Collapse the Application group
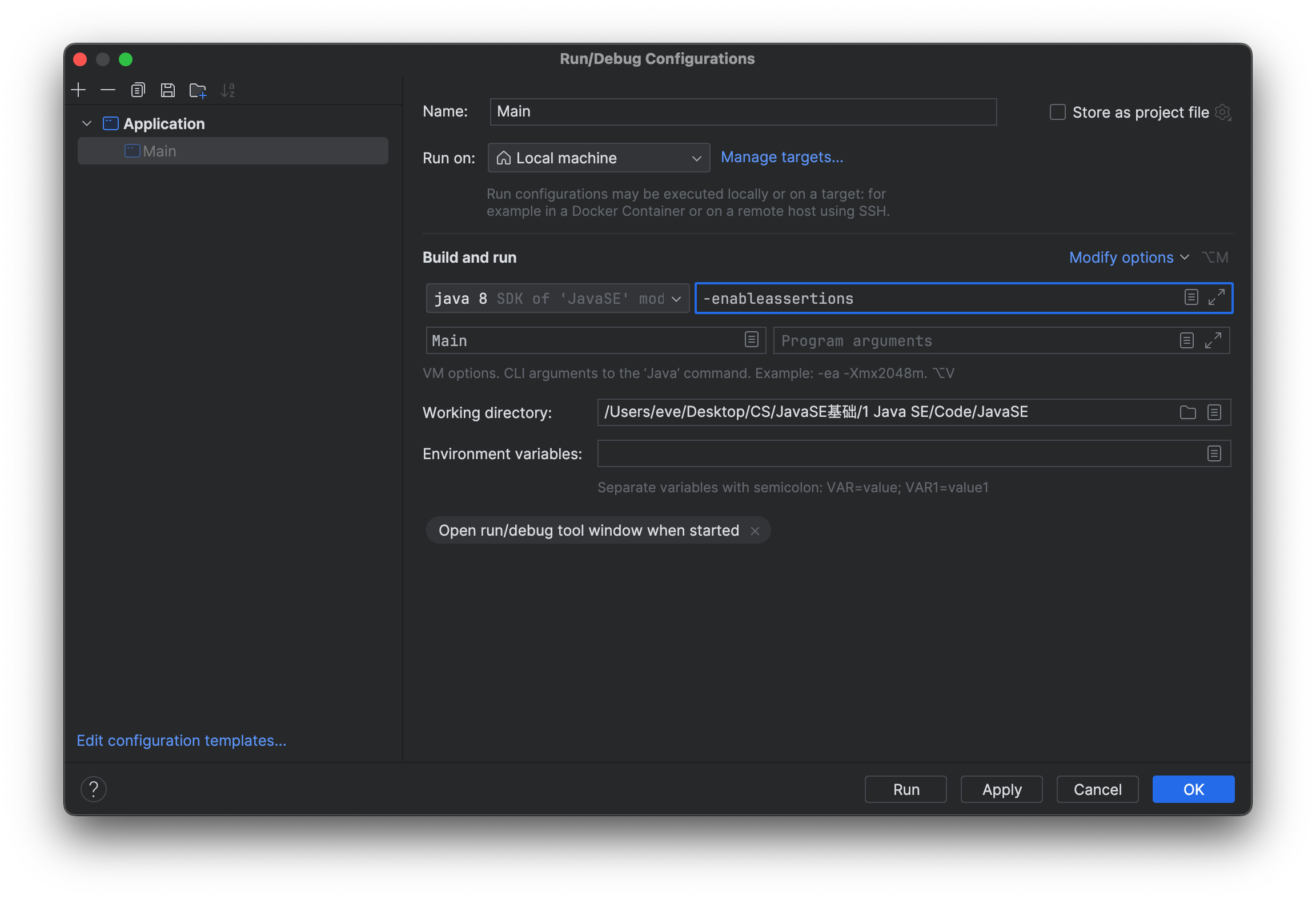 pos(87,123)
